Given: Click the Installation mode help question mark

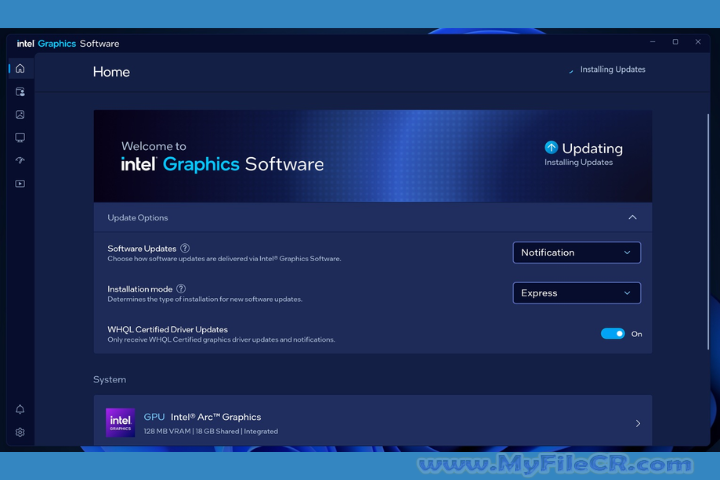Looking at the screenshot, I should point(181,288).
